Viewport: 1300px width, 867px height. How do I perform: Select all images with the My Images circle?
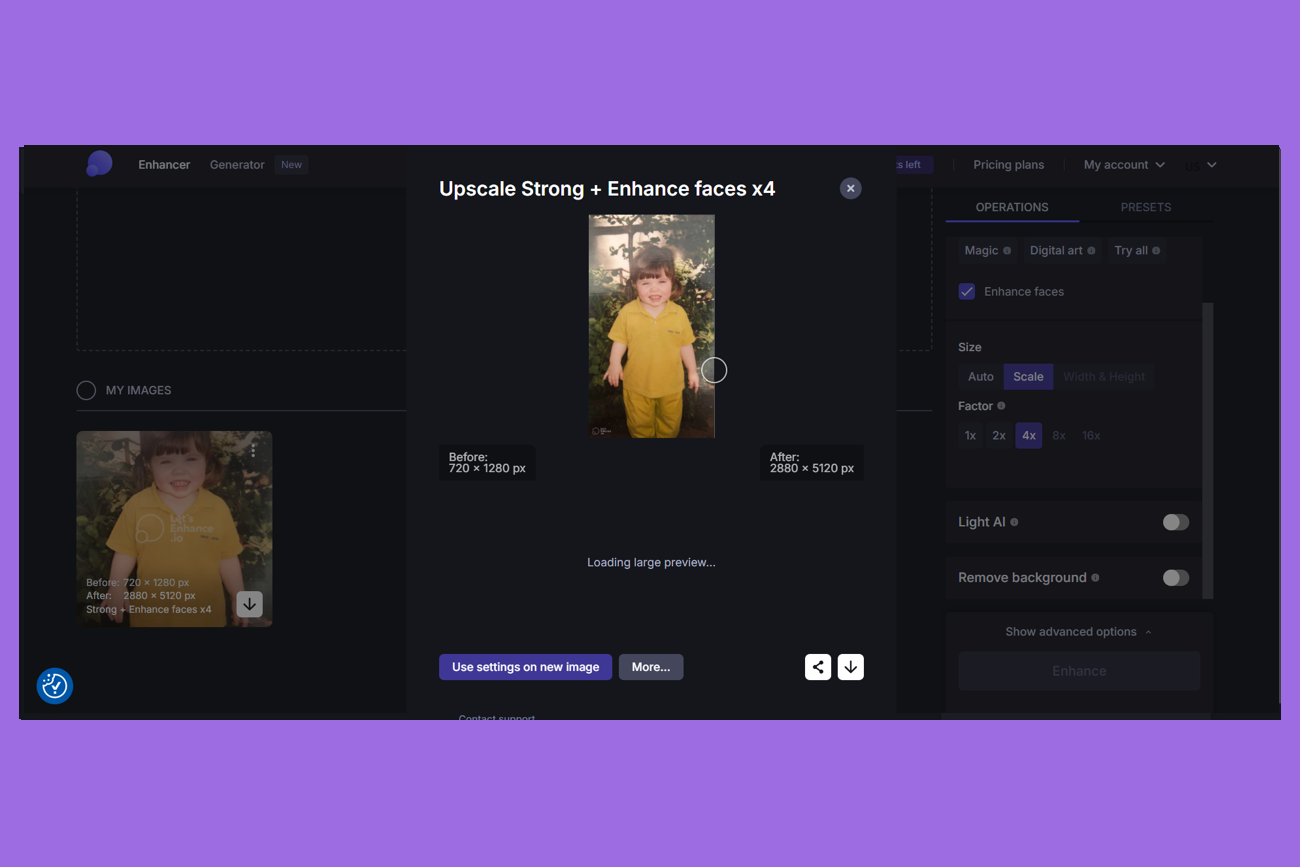[x=87, y=390]
